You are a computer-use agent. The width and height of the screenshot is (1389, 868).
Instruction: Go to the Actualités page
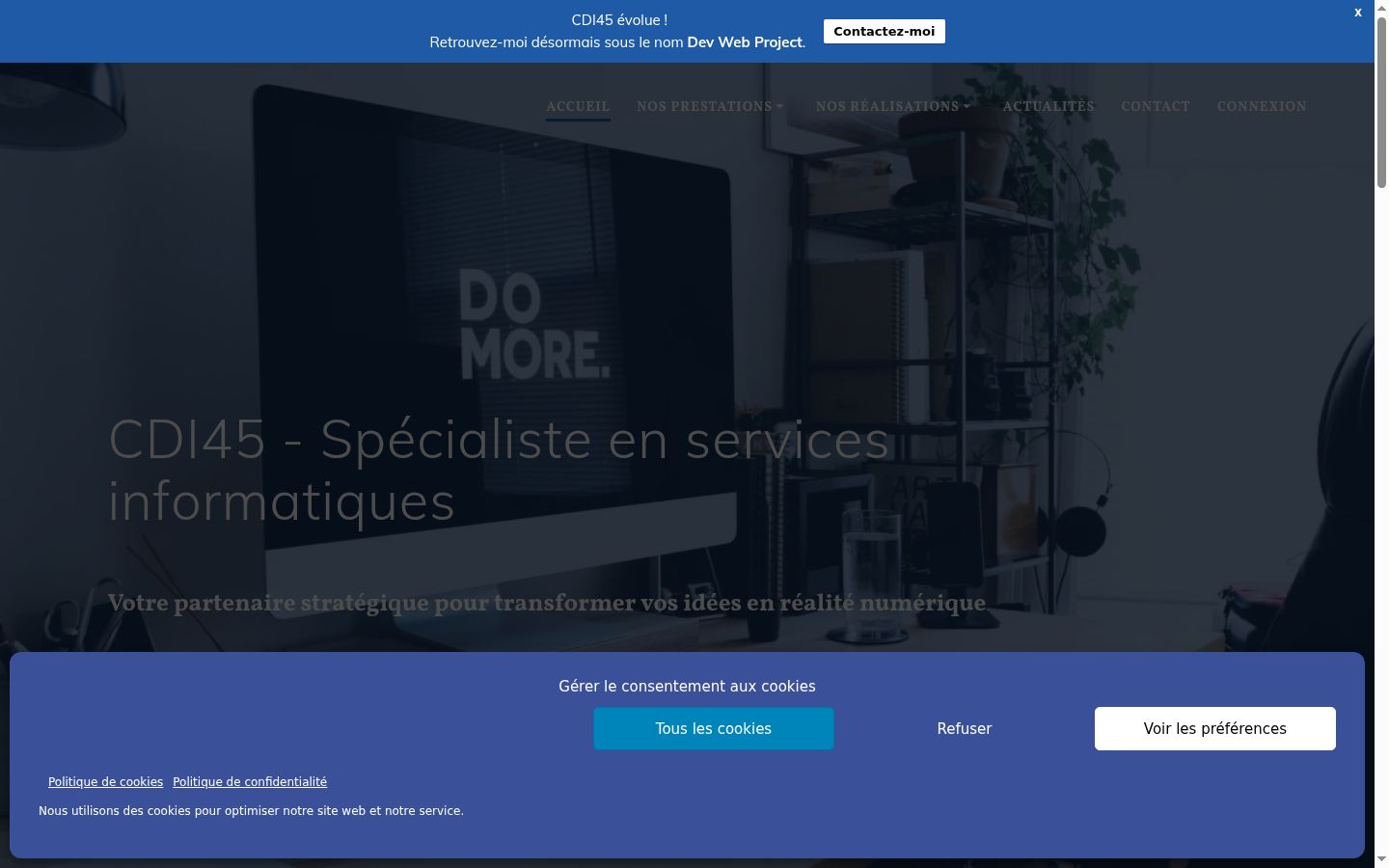point(1049,106)
